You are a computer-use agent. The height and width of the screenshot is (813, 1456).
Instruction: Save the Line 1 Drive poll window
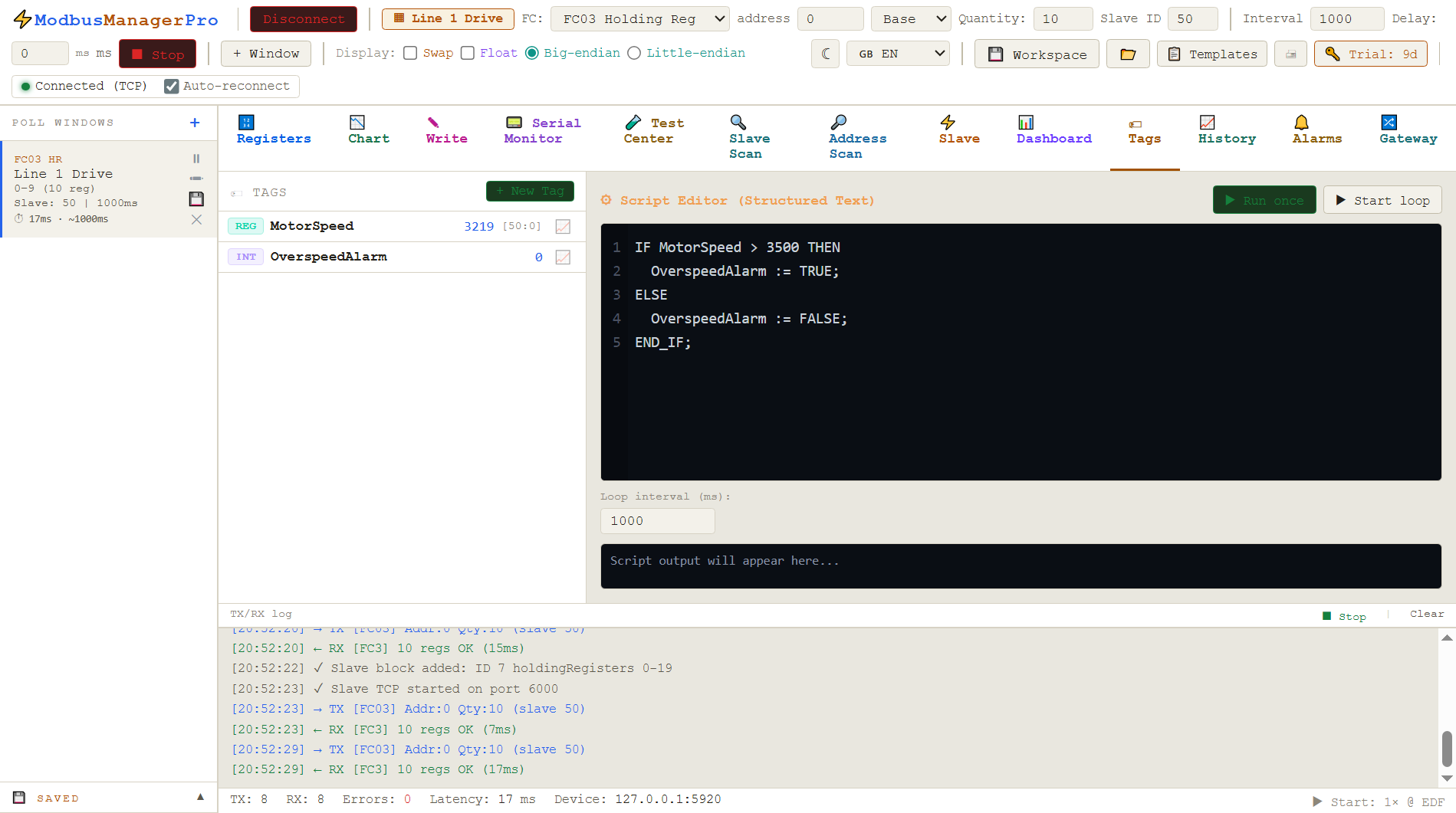(x=196, y=199)
